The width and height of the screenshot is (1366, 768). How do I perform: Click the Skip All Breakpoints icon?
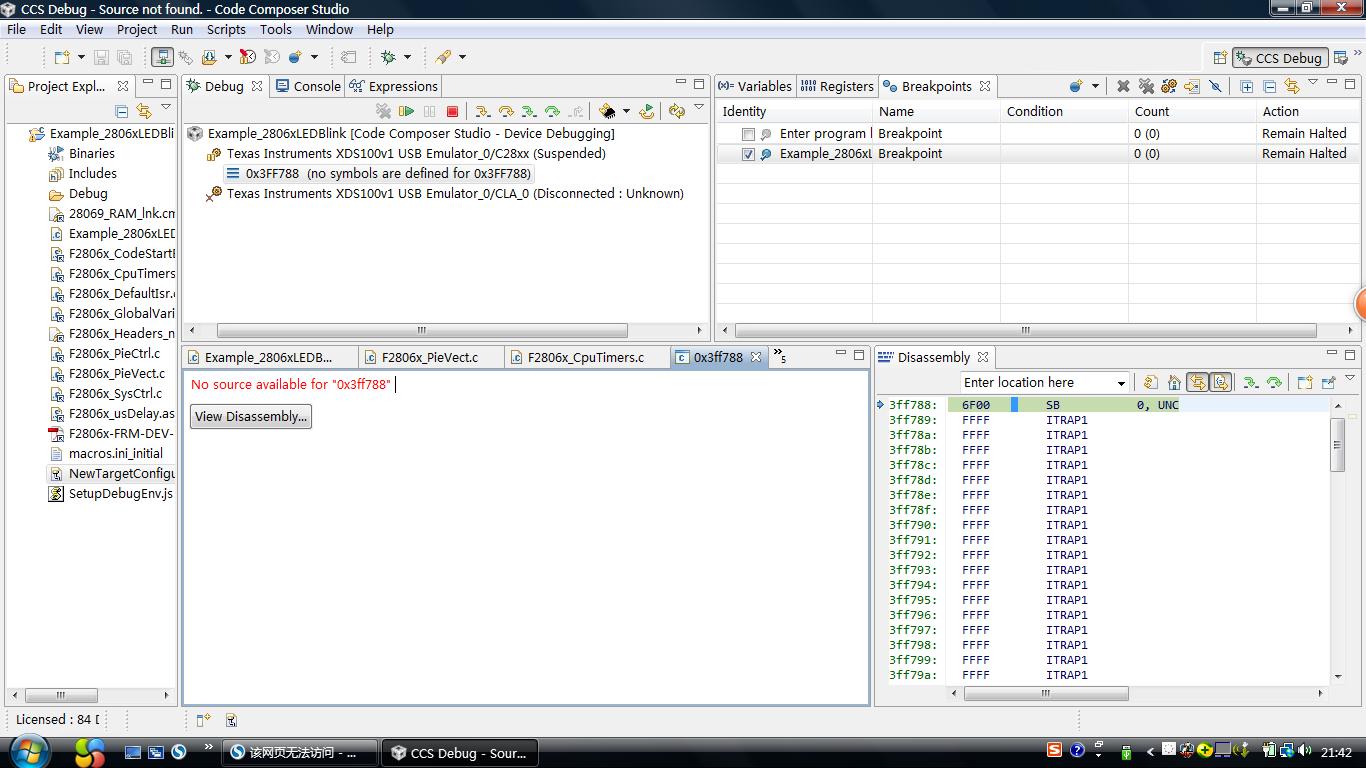[x=1215, y=86]
